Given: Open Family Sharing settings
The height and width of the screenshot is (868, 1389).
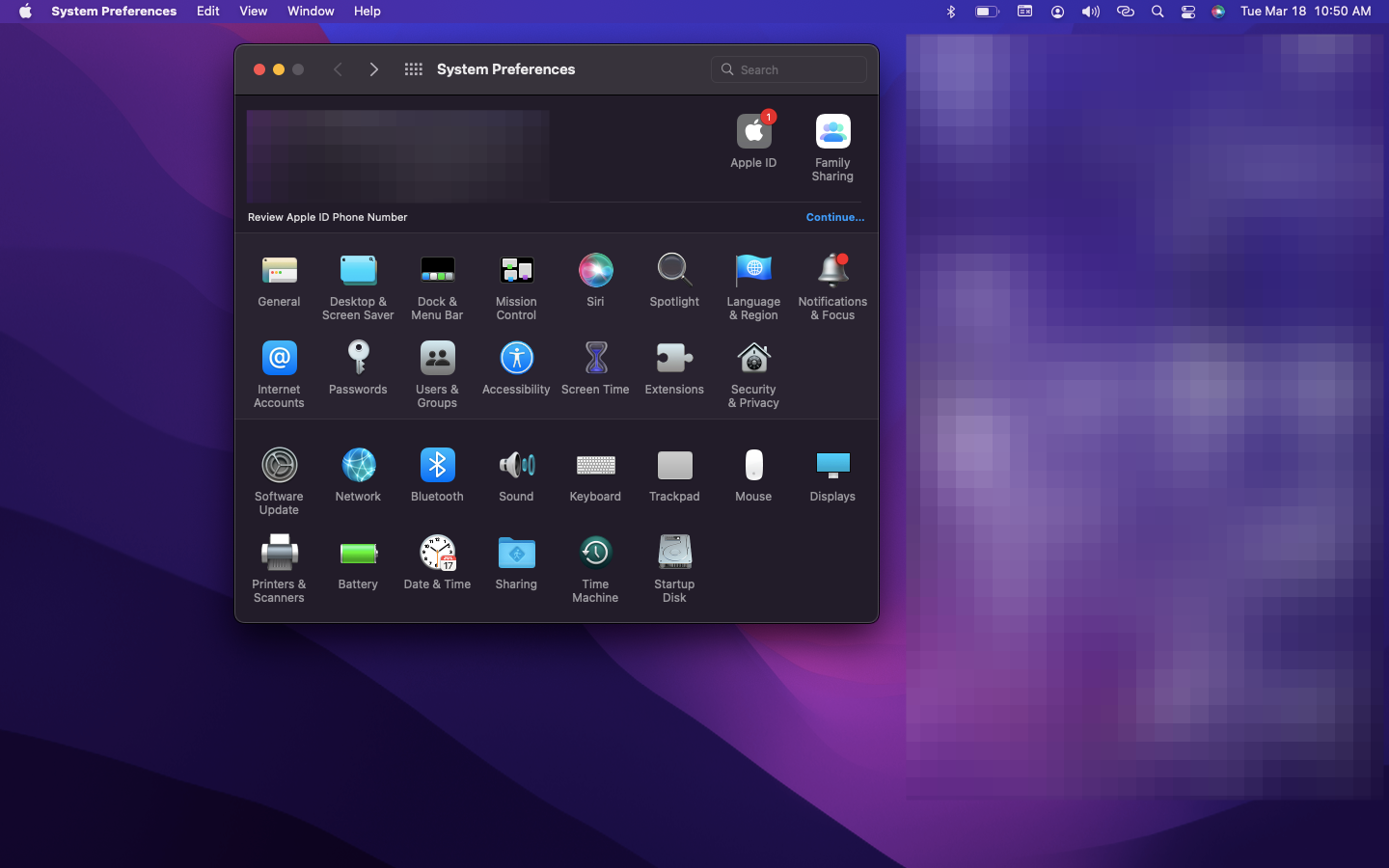Looking at the screenshot, I should (x=832, y=148).
